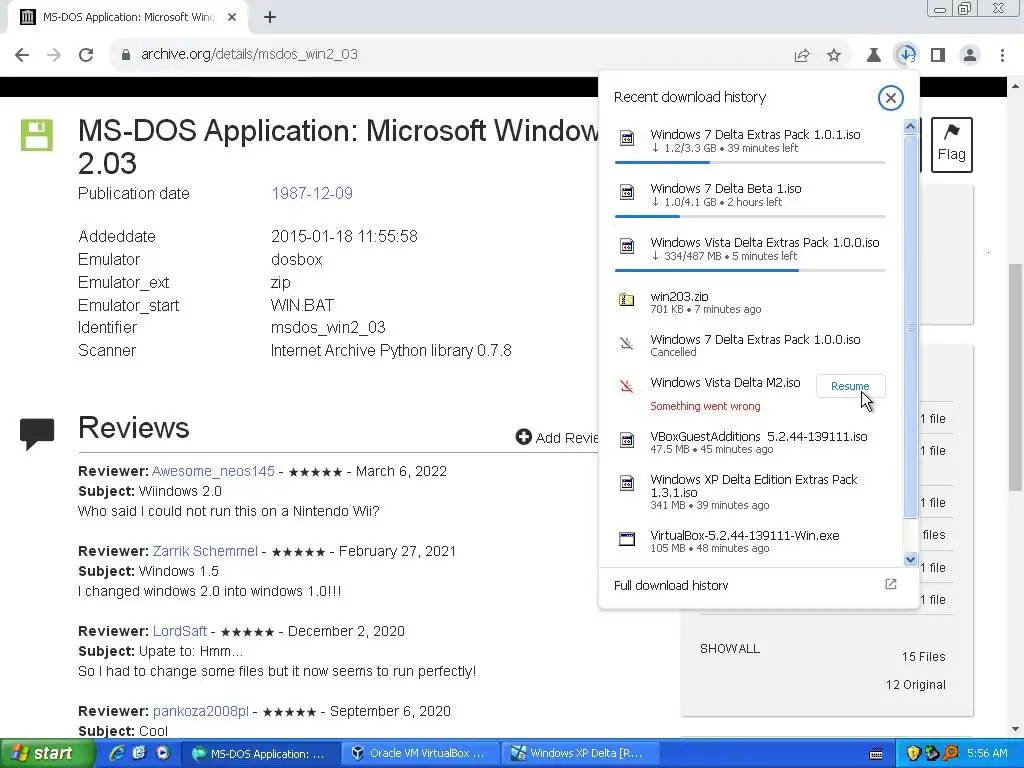
Task: Click Windows 7 Delta Beta 1 progress bar
Action: click(x=750, y=216)
